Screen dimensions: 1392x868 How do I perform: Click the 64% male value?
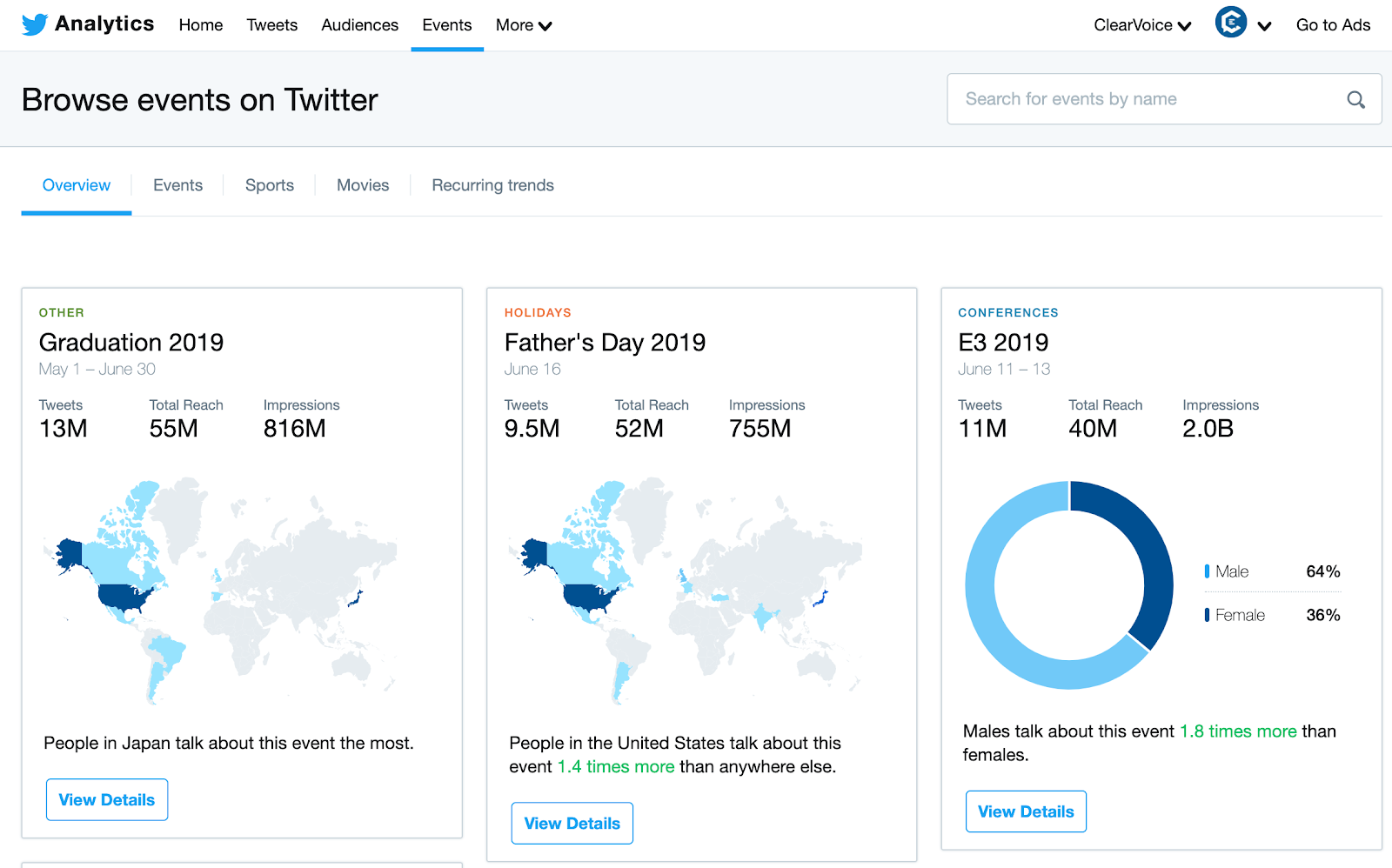point(1322,571)
